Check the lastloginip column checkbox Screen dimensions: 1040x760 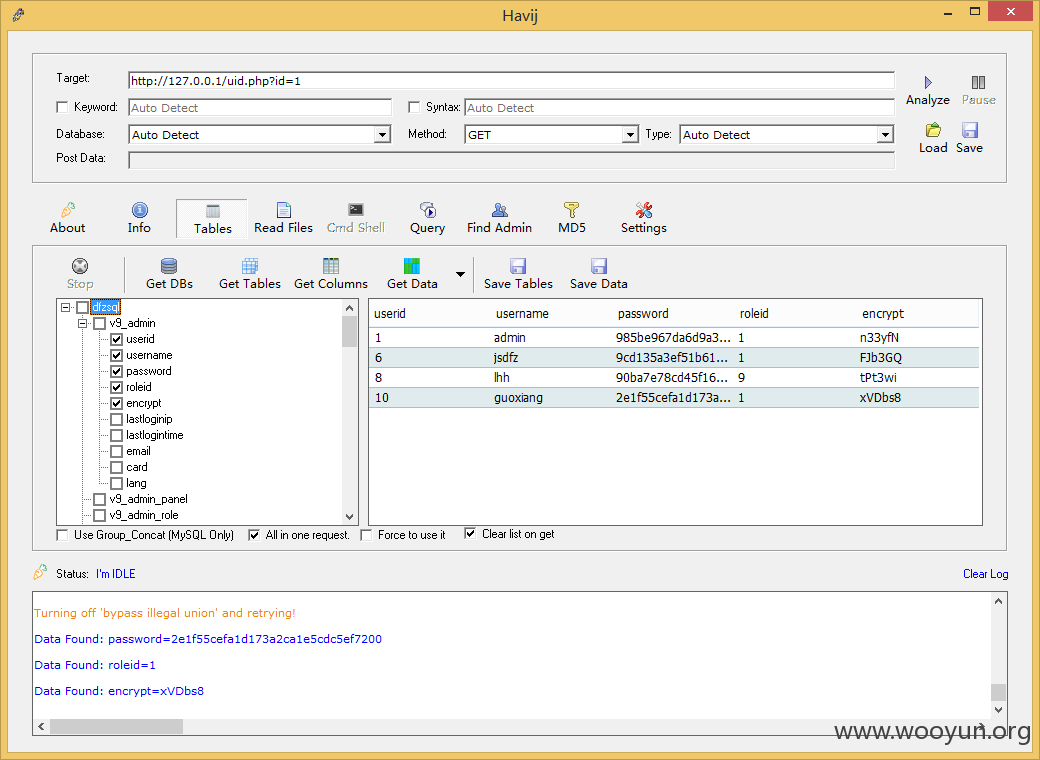point(116,419)
